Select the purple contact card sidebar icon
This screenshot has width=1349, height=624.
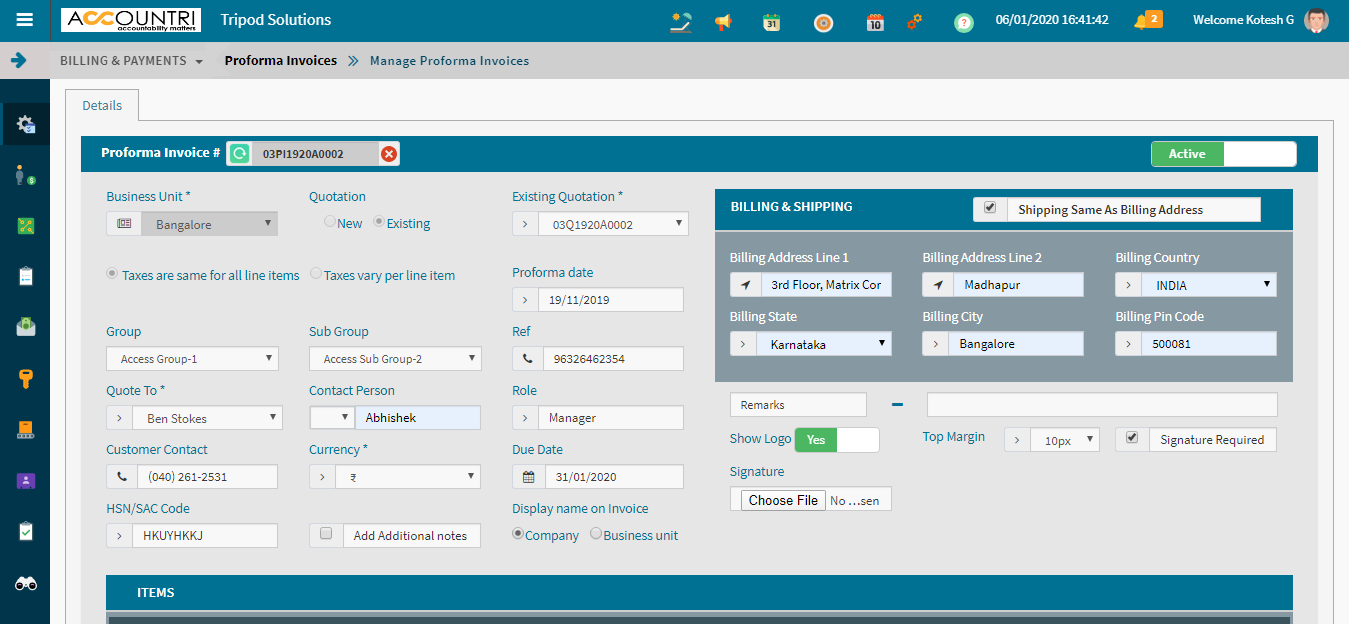[26, 481]
